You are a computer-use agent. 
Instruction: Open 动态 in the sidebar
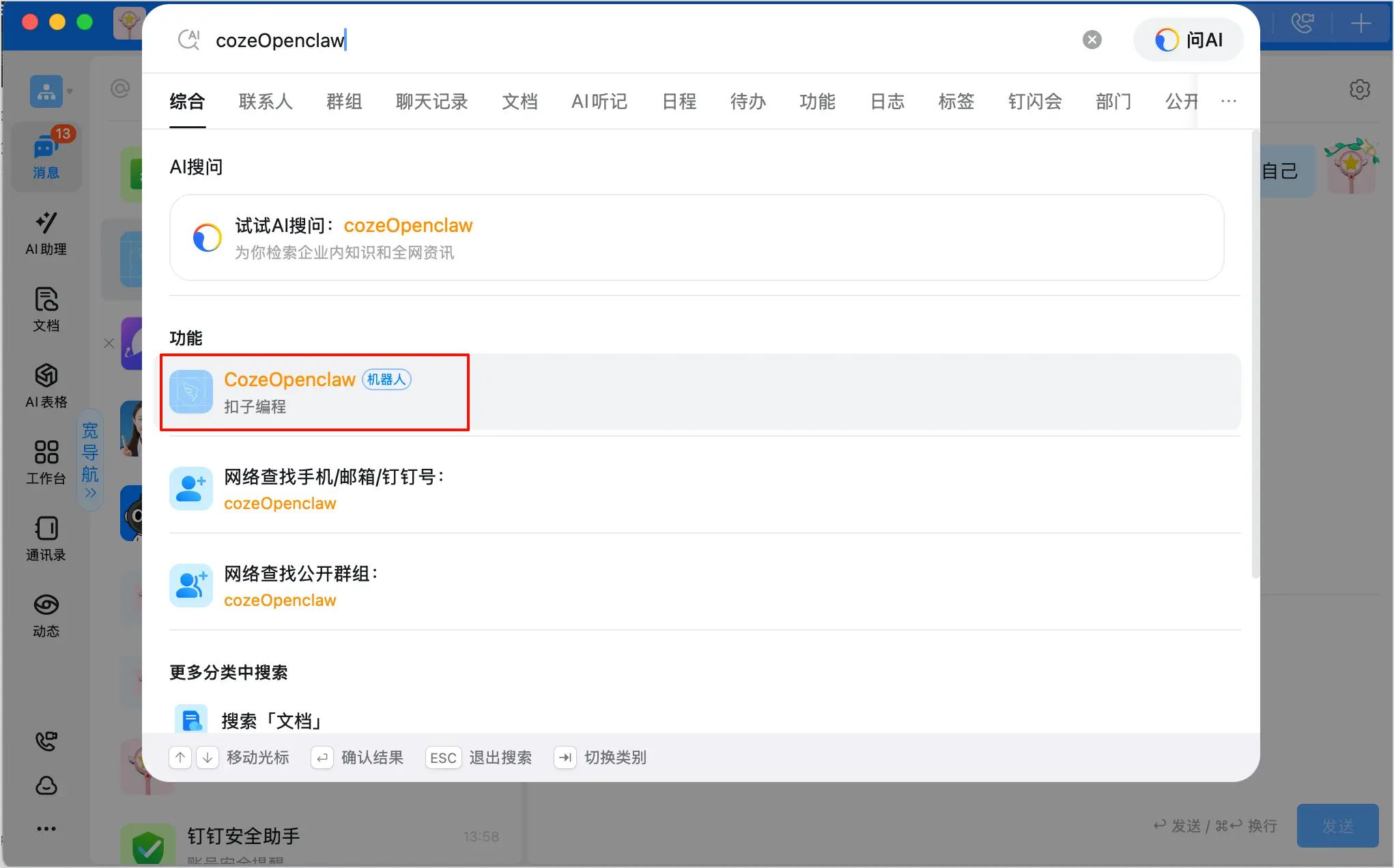point(46,616)
